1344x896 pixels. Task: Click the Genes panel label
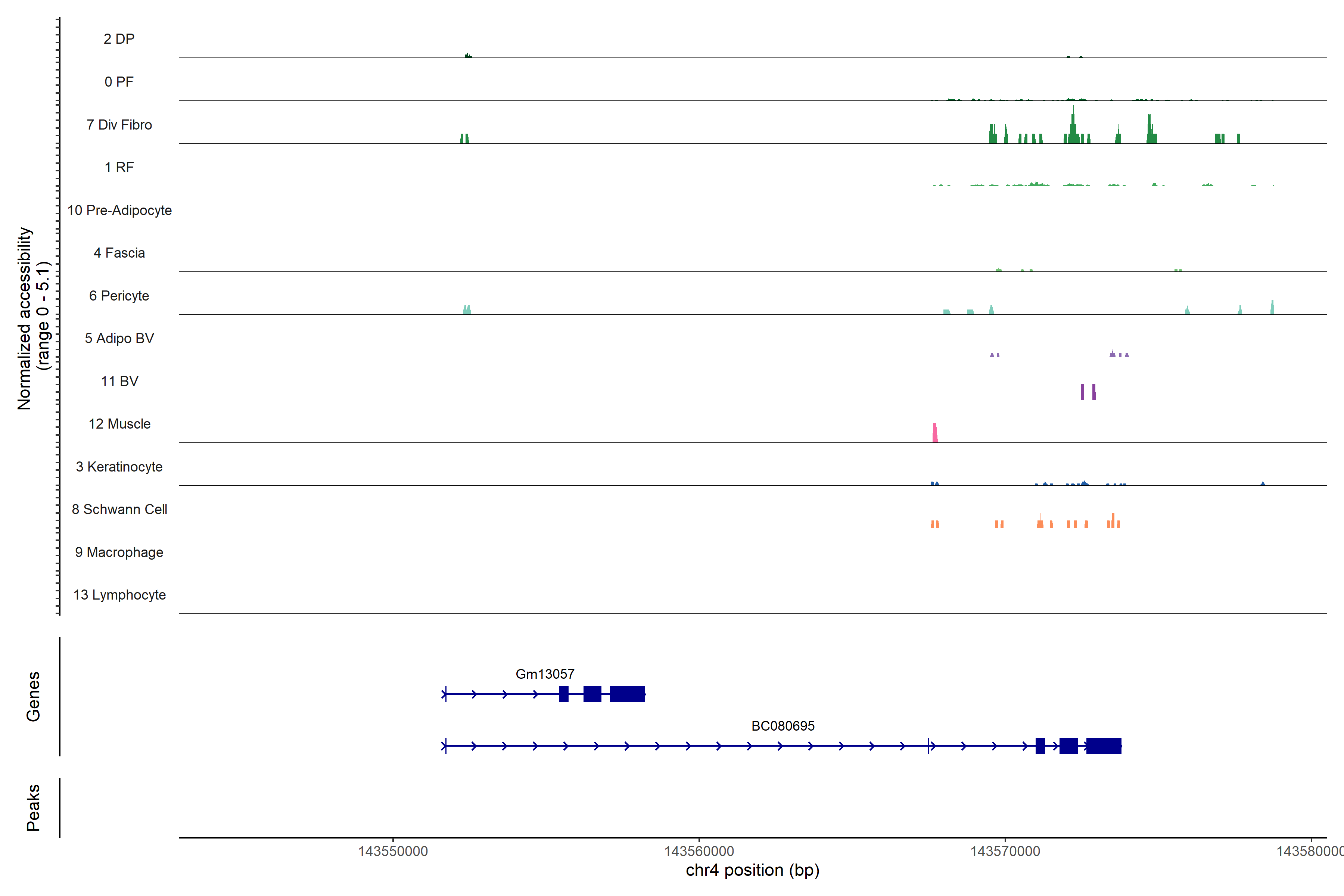(x=33, y=696)
